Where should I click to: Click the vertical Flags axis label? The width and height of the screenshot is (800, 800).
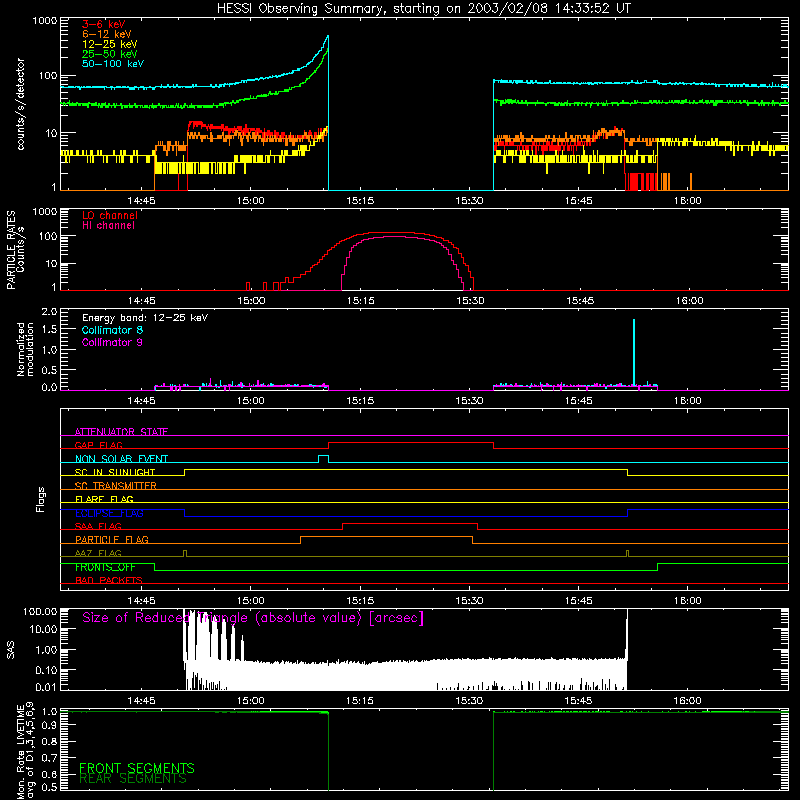tap(40, 499)
